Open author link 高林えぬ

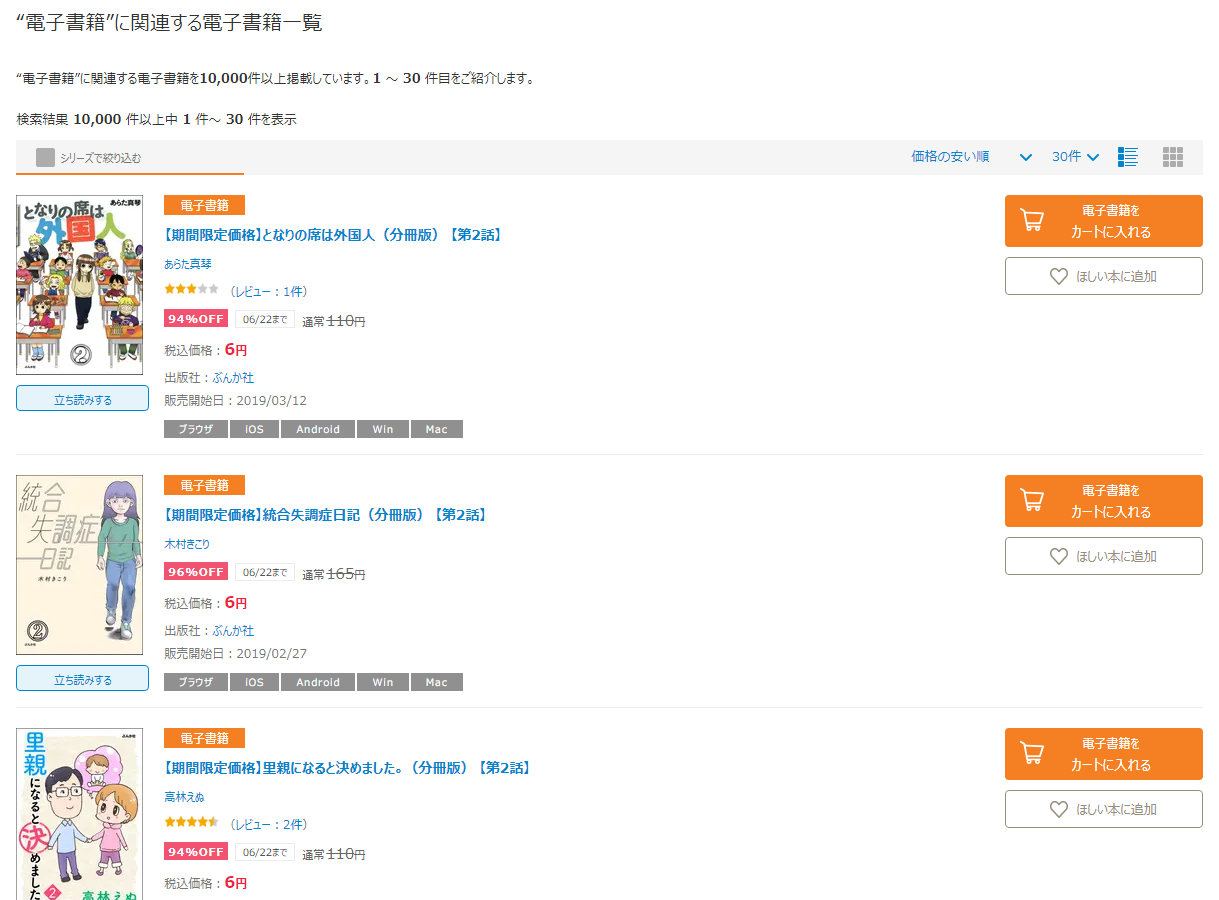pyautogui.click(x=184, y=797)
